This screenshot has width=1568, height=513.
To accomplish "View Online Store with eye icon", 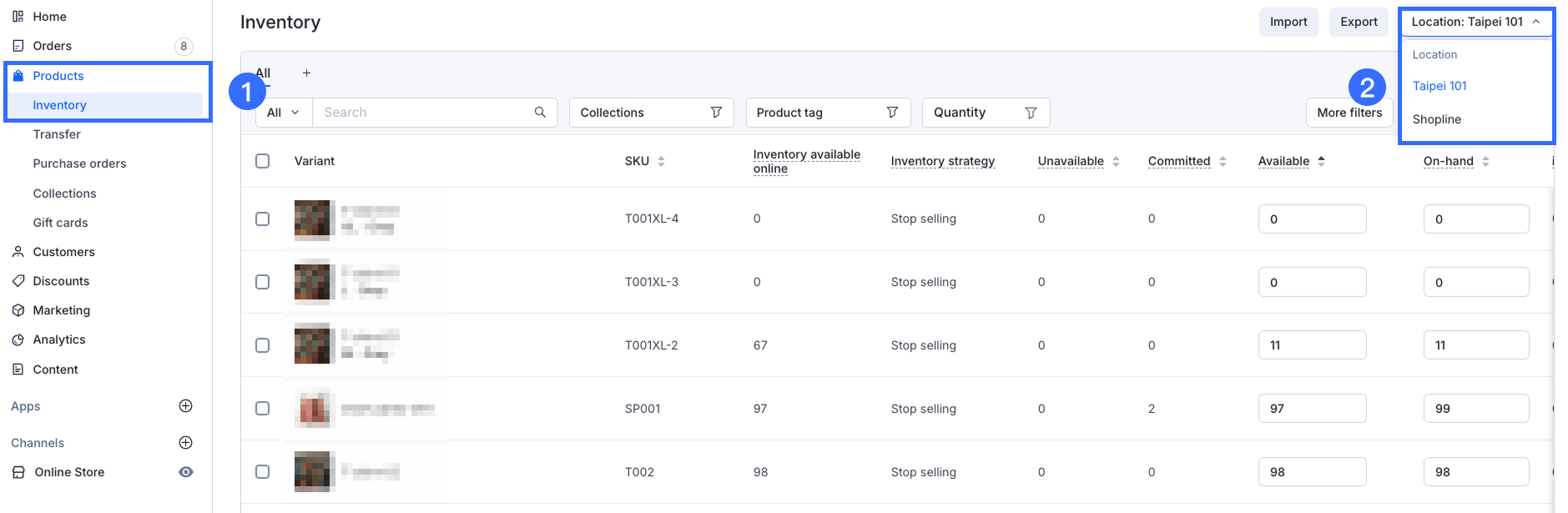I will pos(186,472).
